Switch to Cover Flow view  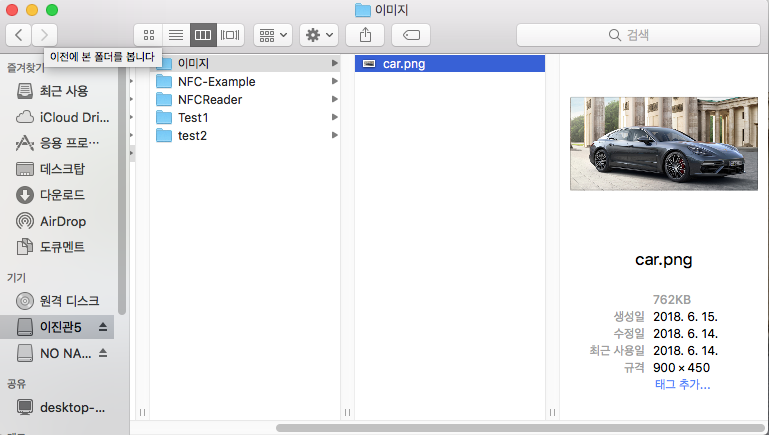tap(230, 35)
